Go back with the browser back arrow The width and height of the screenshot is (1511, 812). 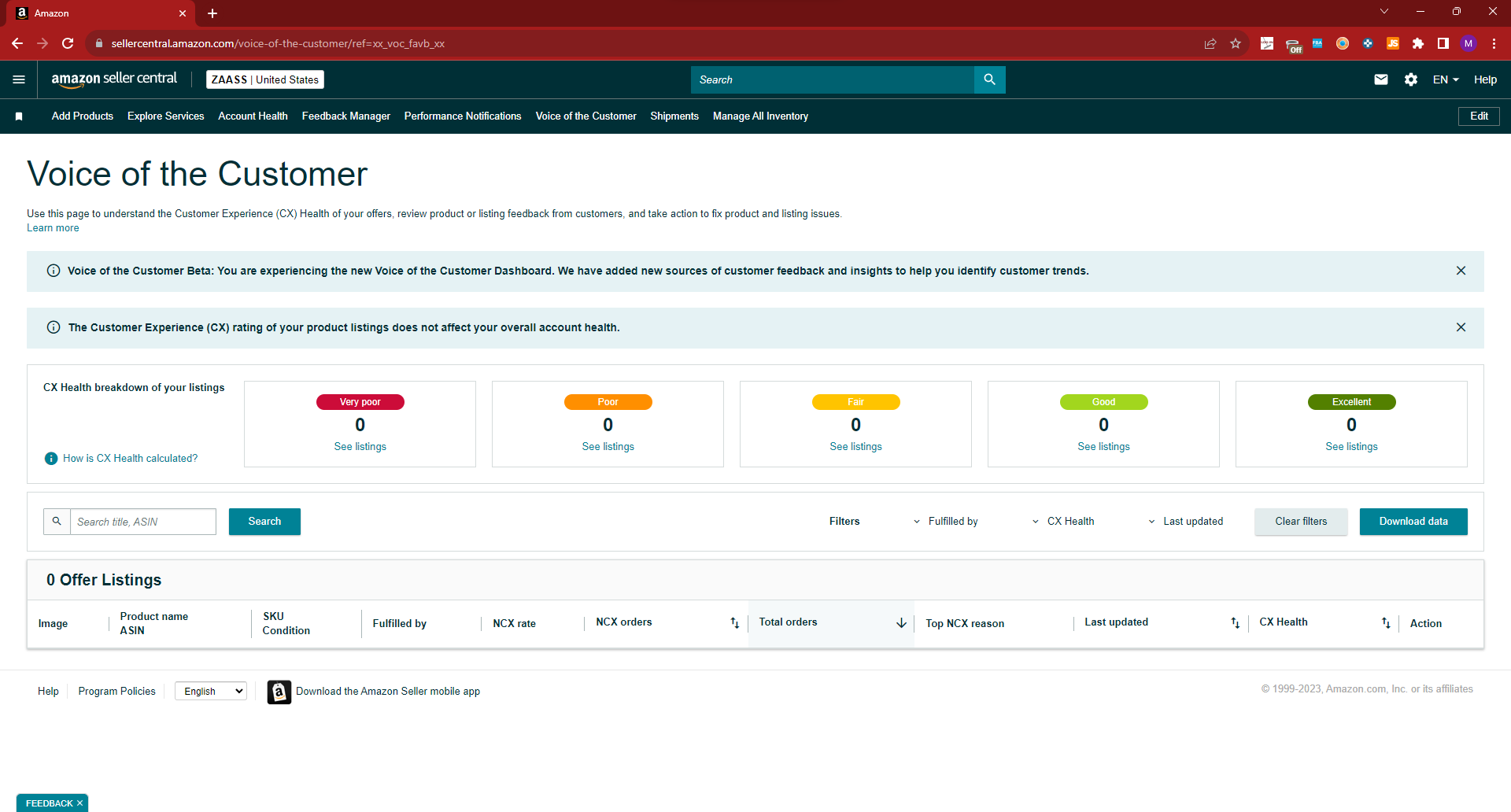click(17, 43)
